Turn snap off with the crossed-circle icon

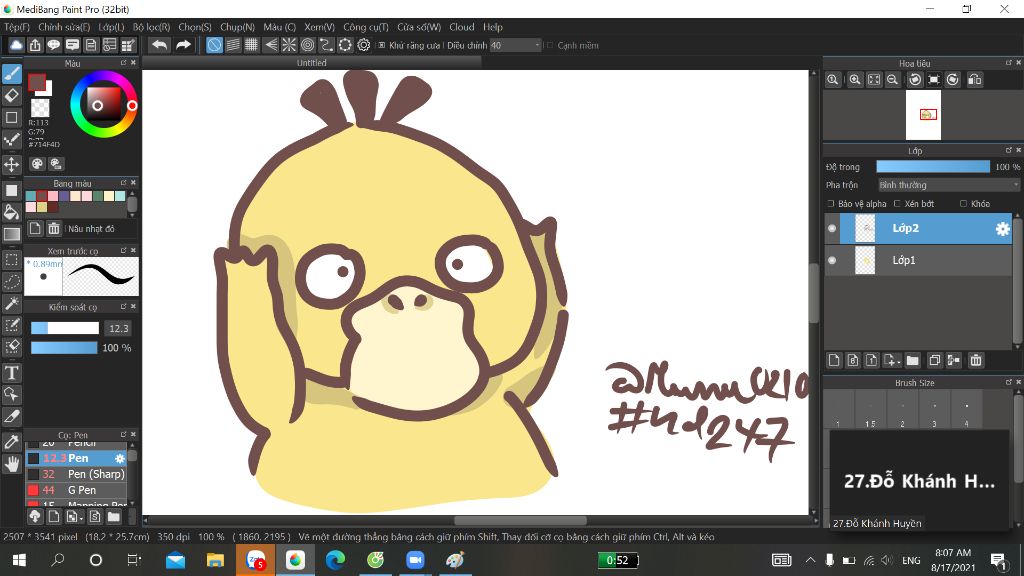(x=214, y=45)
